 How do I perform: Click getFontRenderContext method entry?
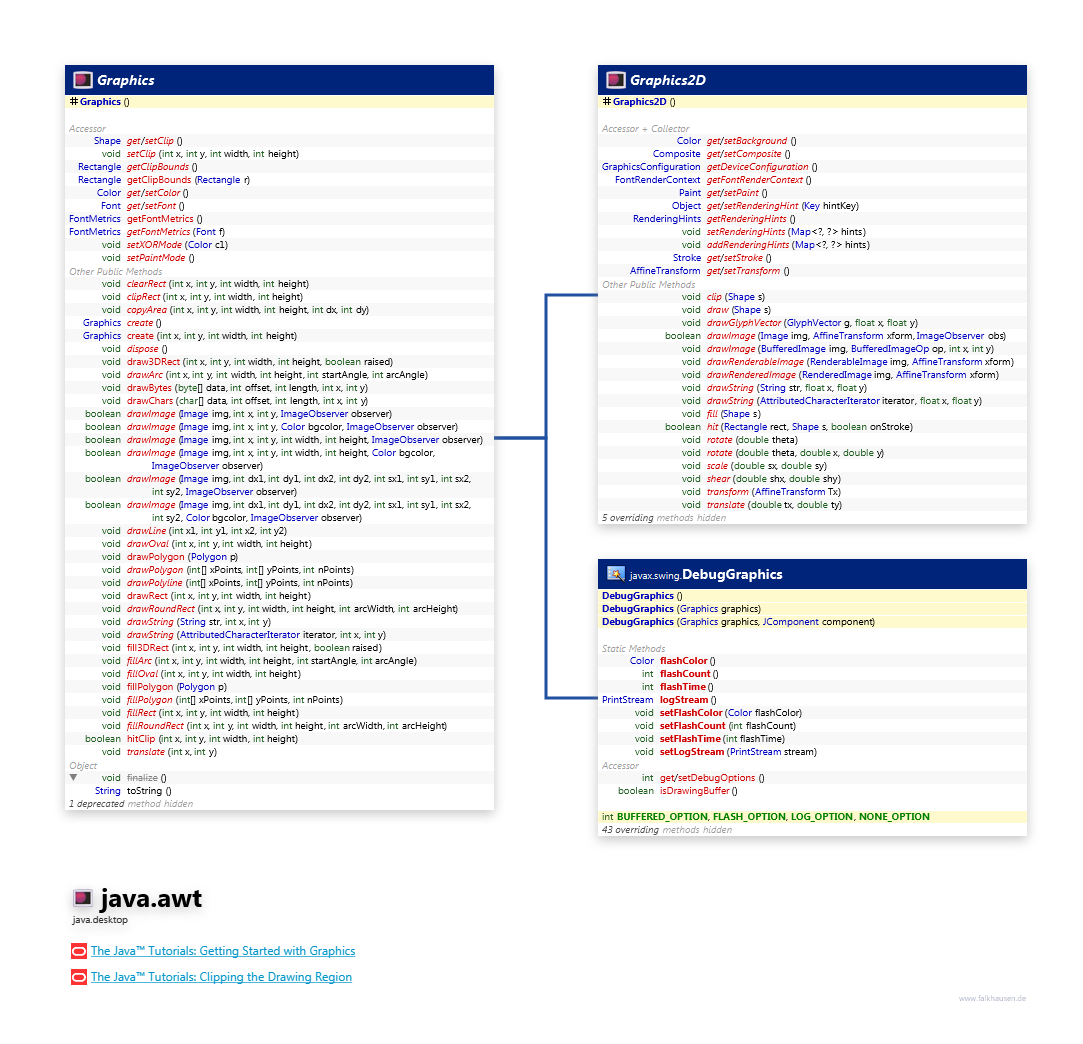click(755, 180)
